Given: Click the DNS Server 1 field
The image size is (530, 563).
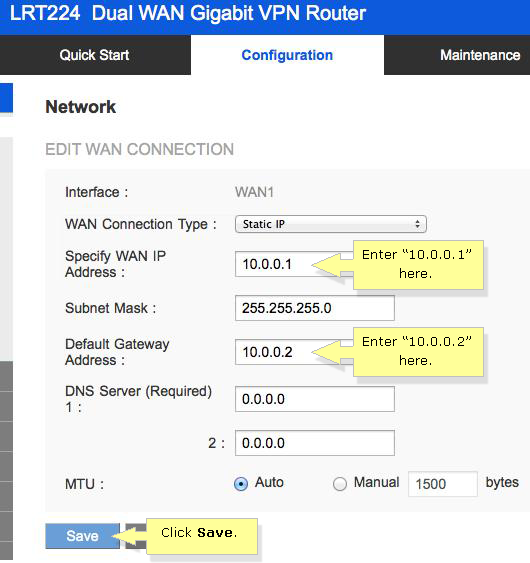Looking at the screenshot, I should point(315,399).
